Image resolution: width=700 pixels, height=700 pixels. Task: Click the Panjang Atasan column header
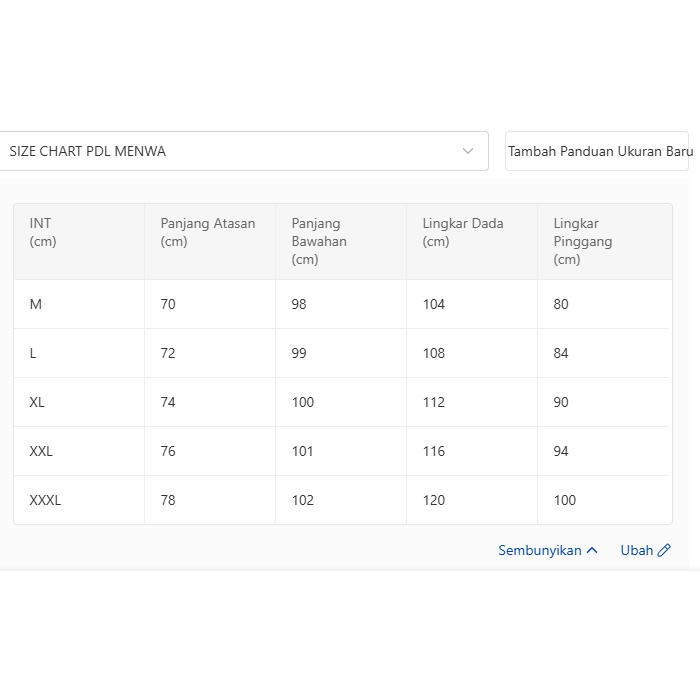click(208, 232)
